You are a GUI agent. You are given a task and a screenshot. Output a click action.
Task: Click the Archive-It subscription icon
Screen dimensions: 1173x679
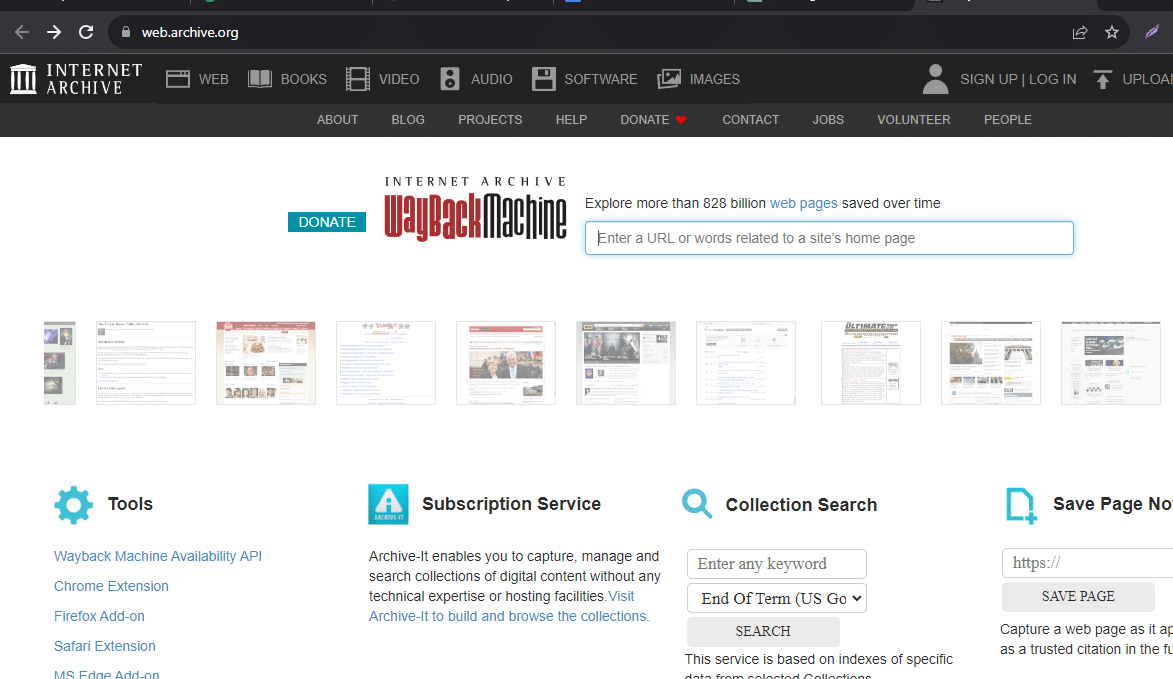click(x=388, y=504)
